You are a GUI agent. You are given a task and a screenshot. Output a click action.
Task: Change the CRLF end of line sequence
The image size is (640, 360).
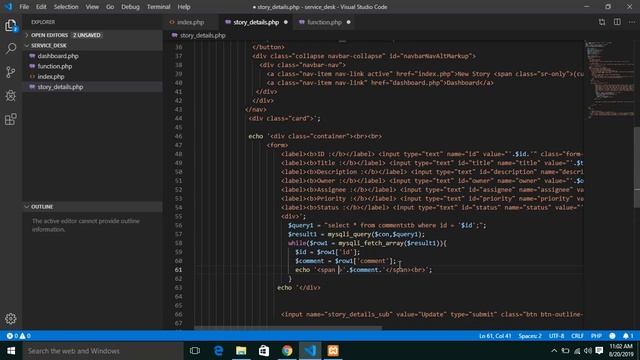click(x=577, y=336)
